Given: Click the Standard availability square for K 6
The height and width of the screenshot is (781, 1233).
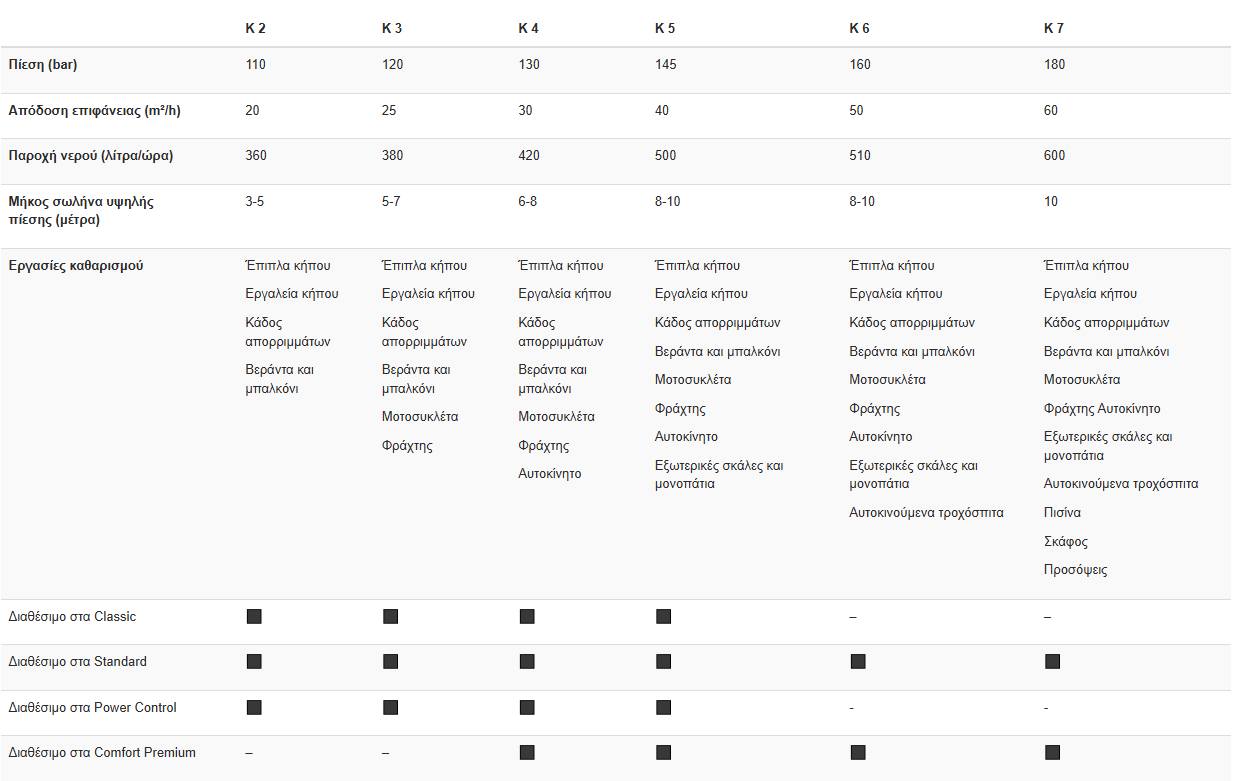Looking at the screenshot, I should pos(857,662).
